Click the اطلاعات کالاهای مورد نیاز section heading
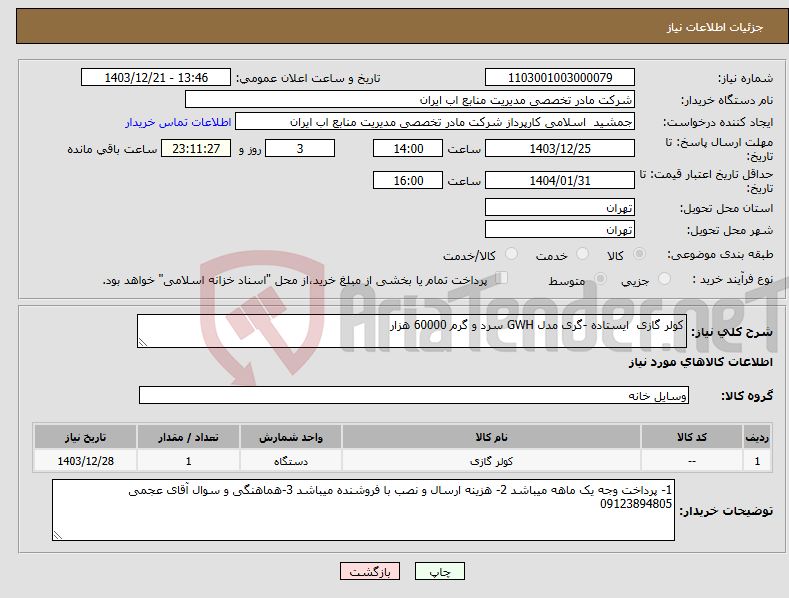The width and height of the screenshot is (789, 598). point(700,362)
